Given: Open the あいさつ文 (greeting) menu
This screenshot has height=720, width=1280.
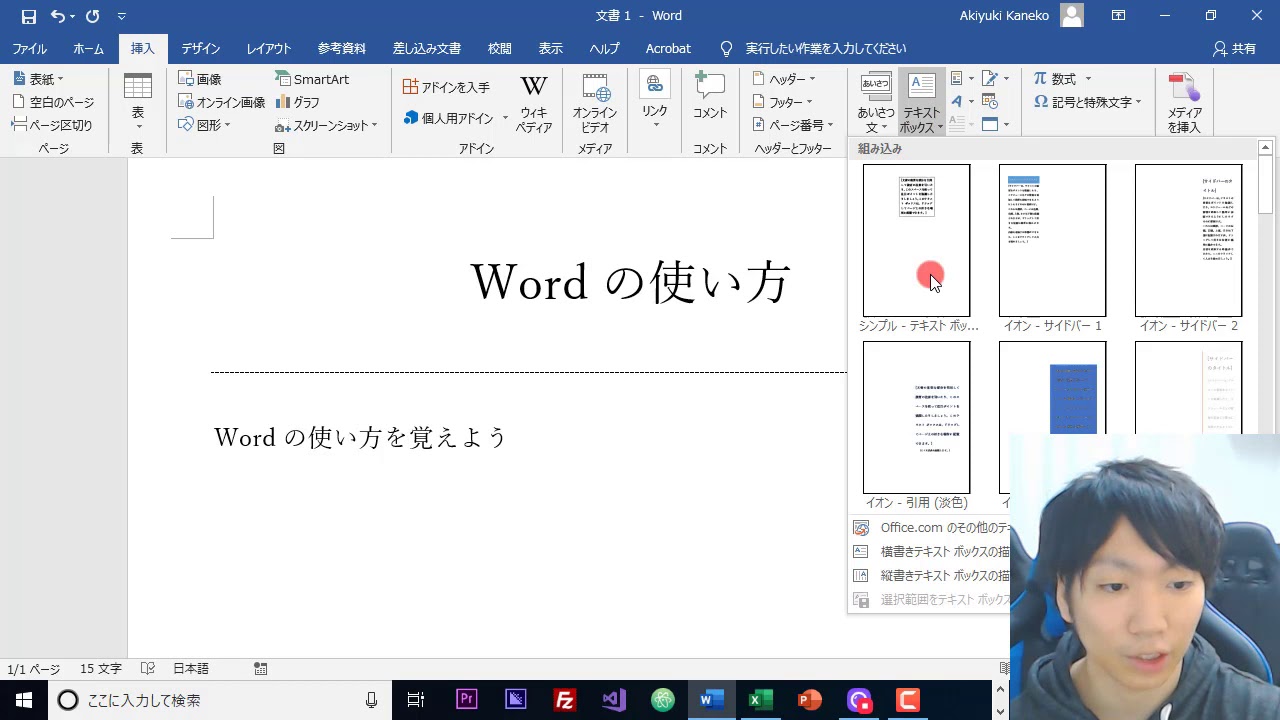Looking at the screenshot, I should point(876,103).
